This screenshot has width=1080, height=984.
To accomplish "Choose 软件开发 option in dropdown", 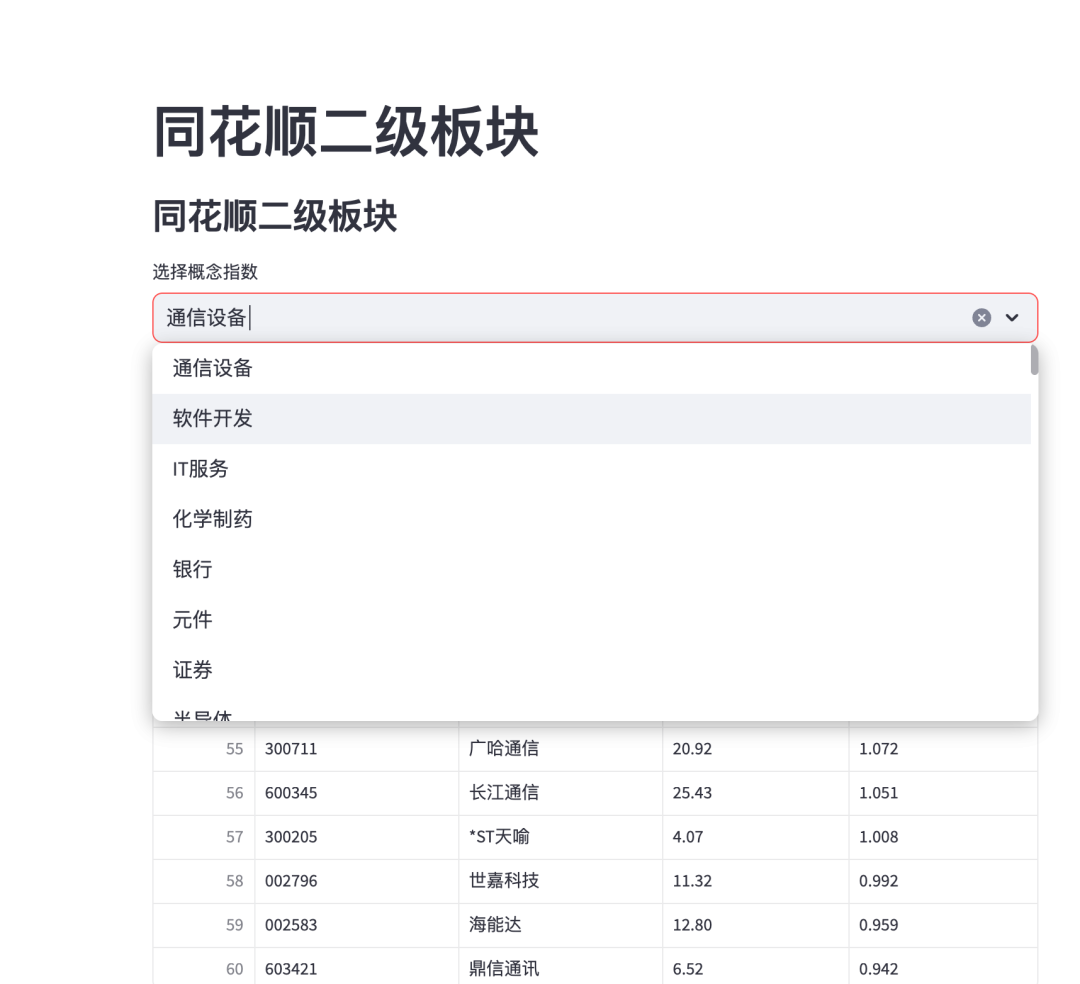I will (592, 419).
